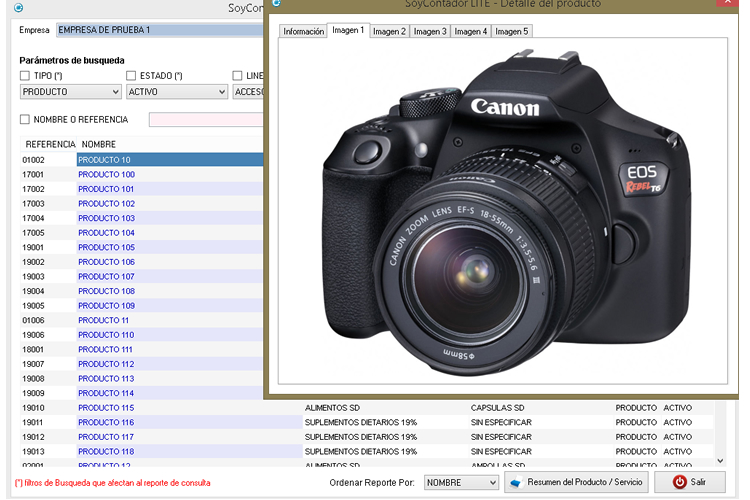750x500 pixels.
Task: Click SIN ESPECIFICAR in the PRODUCTO 117 row
Action: click(501, 437)
